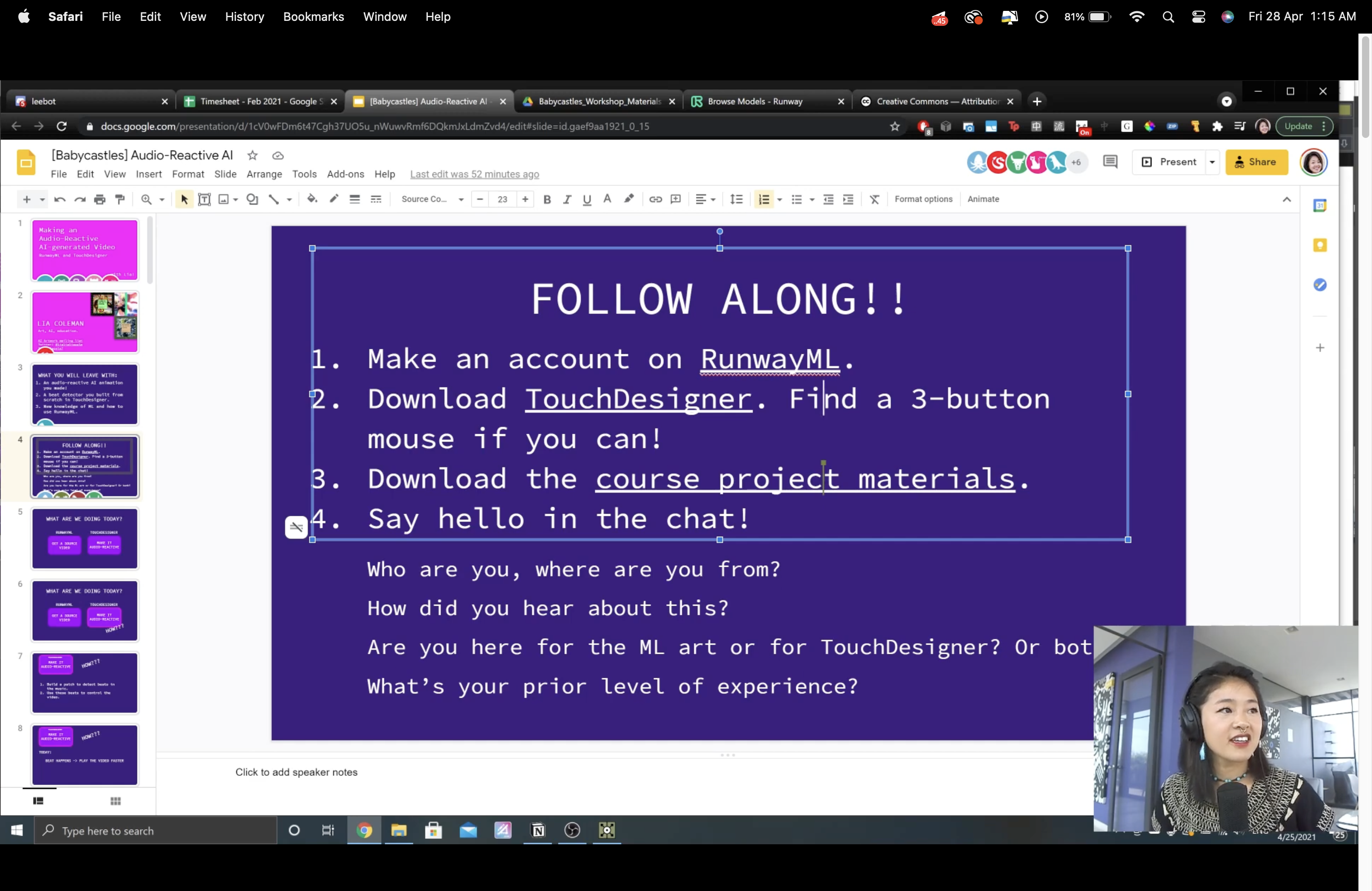This screenshot has height=891, width=1372.
Task: Open the Arrange menu
Action: 264,174
